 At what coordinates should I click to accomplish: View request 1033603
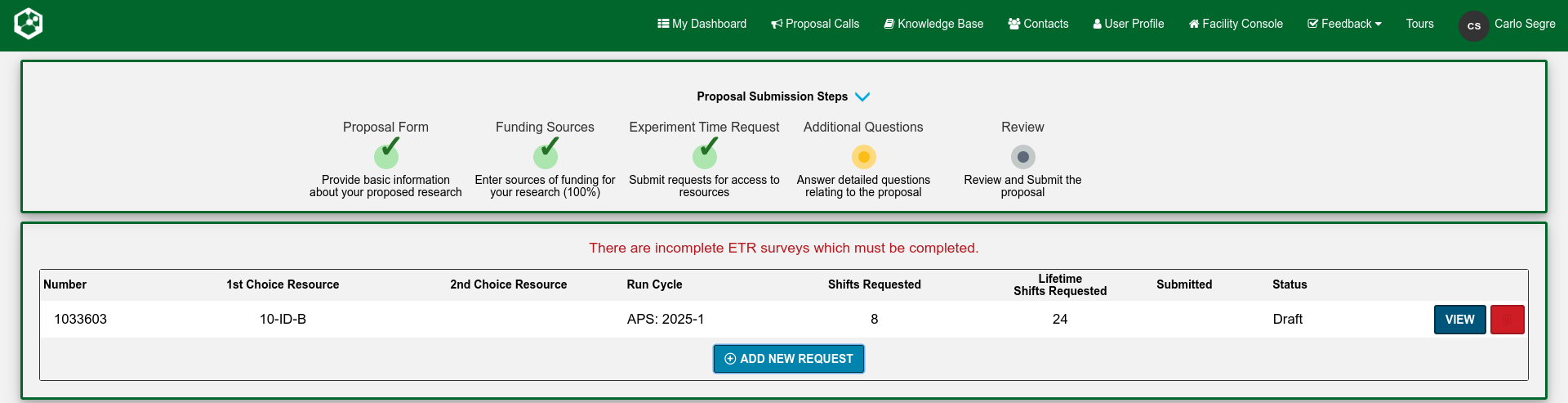point(1459,320)
